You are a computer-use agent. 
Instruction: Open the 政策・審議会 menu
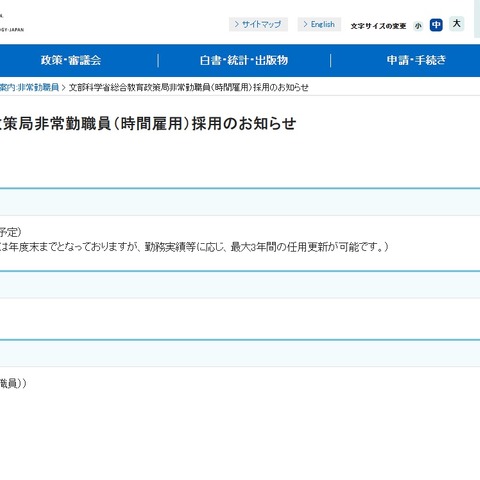pos(71,60)
